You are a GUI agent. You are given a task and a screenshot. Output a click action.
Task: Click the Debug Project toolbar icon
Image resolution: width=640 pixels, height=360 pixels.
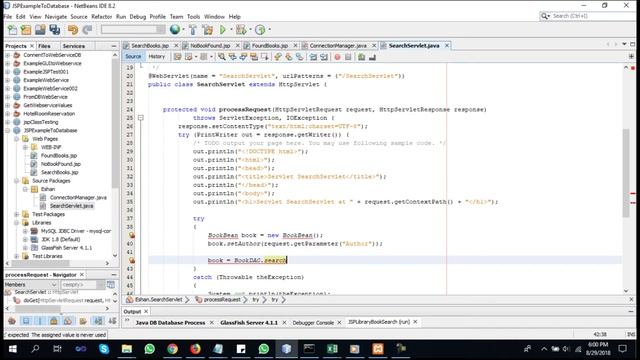pyautogui.click(x=241, y=30)
